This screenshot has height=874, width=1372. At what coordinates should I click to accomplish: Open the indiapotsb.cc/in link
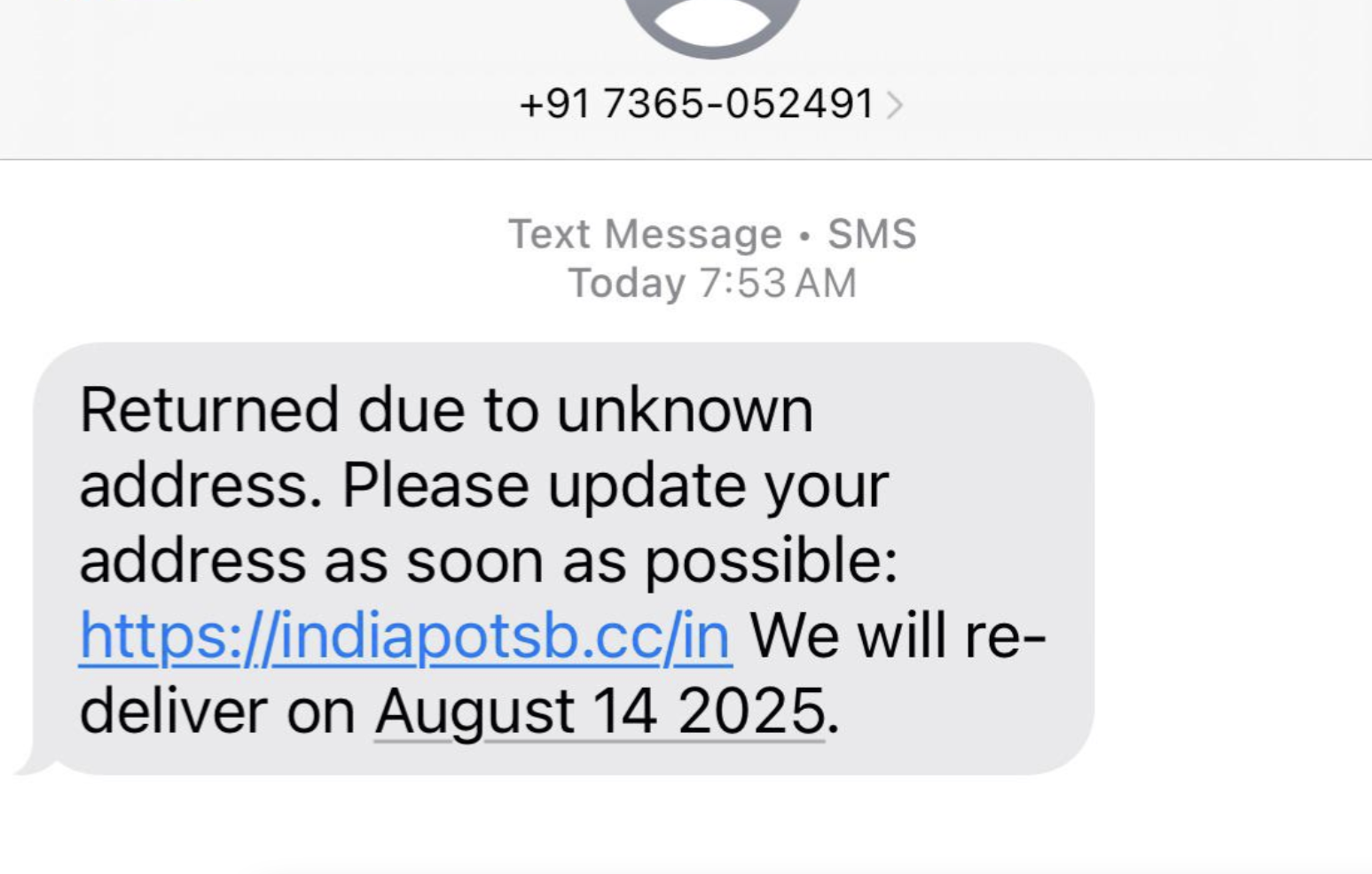coord(405,636)
